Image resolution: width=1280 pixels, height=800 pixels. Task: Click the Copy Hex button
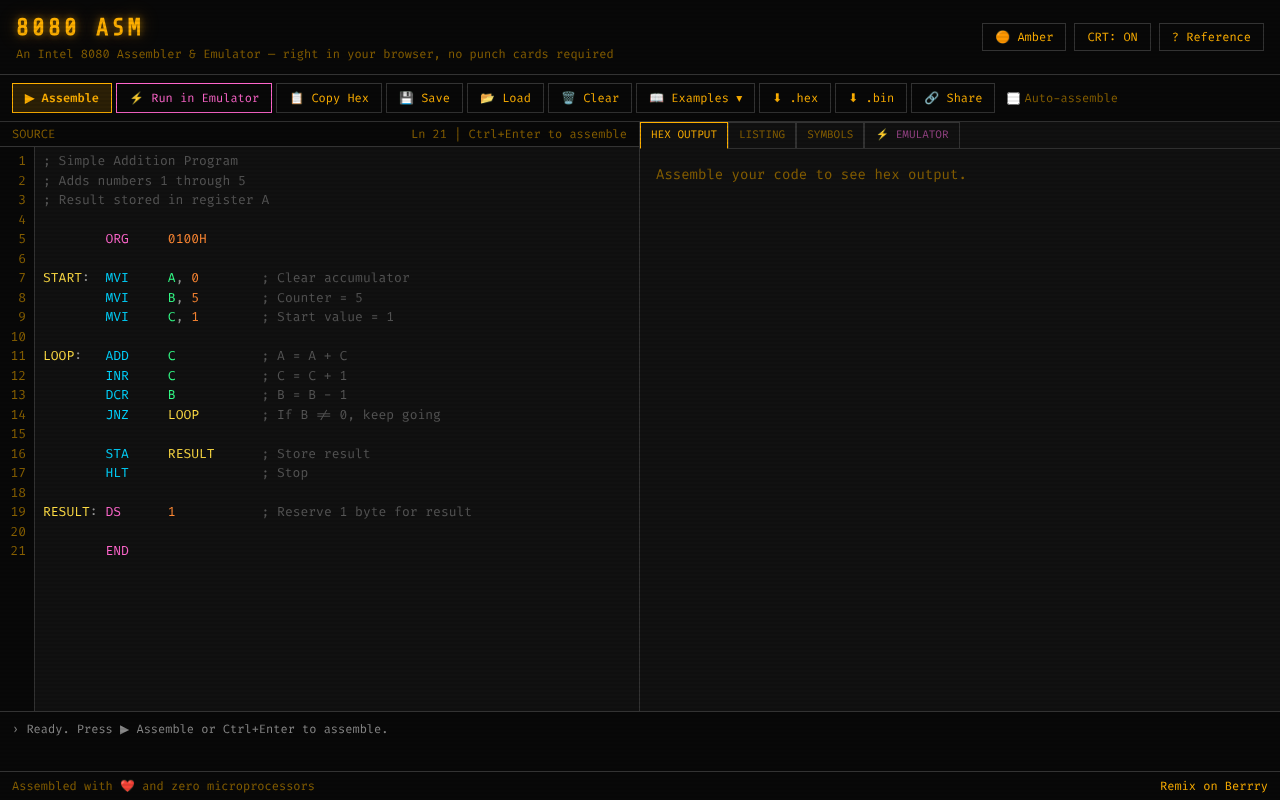[x=329, y=98]
